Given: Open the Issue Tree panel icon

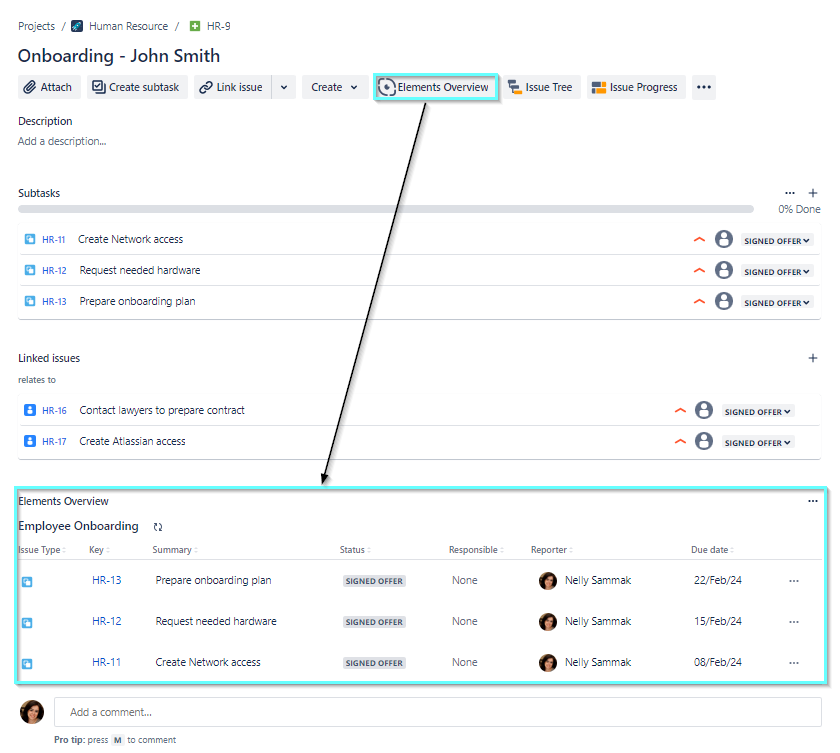Looking at the screenshot, I should coord(514,87).
